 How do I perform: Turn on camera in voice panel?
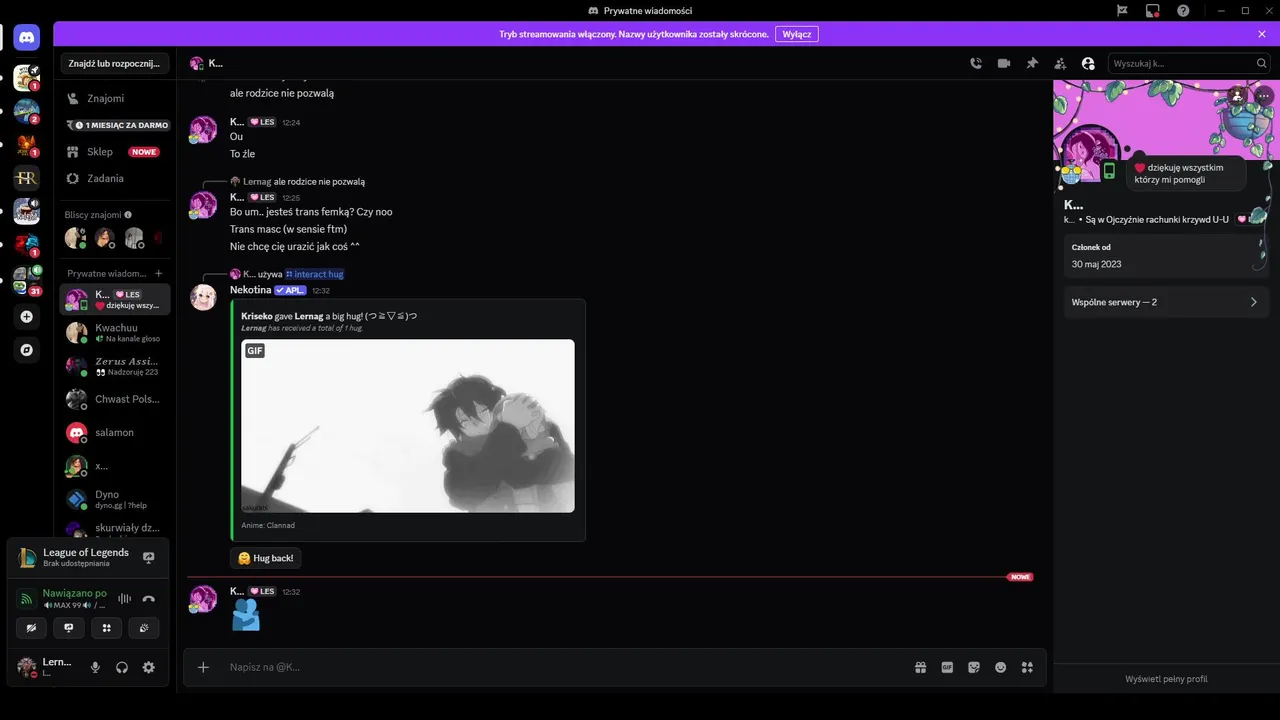pyautogui.click(x=31, y=628)
